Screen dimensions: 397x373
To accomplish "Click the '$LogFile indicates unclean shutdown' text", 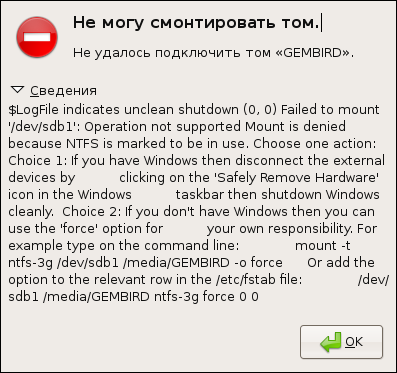I will coord(124,110).
